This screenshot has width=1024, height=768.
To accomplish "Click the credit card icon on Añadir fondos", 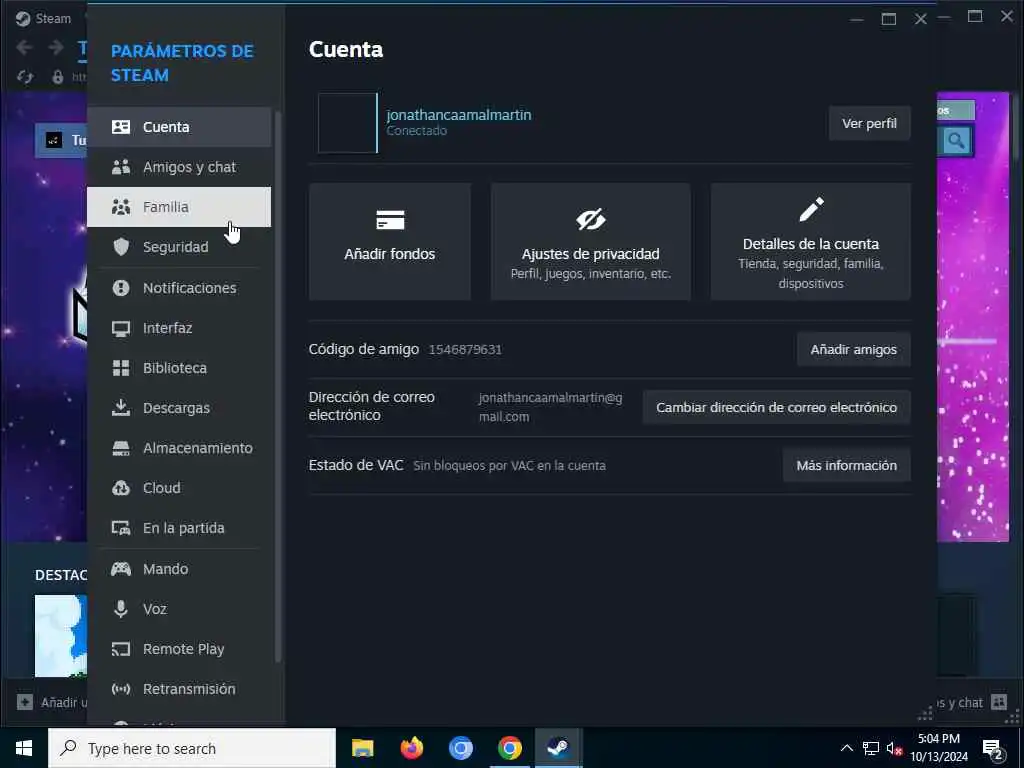I will coord(390,220).
